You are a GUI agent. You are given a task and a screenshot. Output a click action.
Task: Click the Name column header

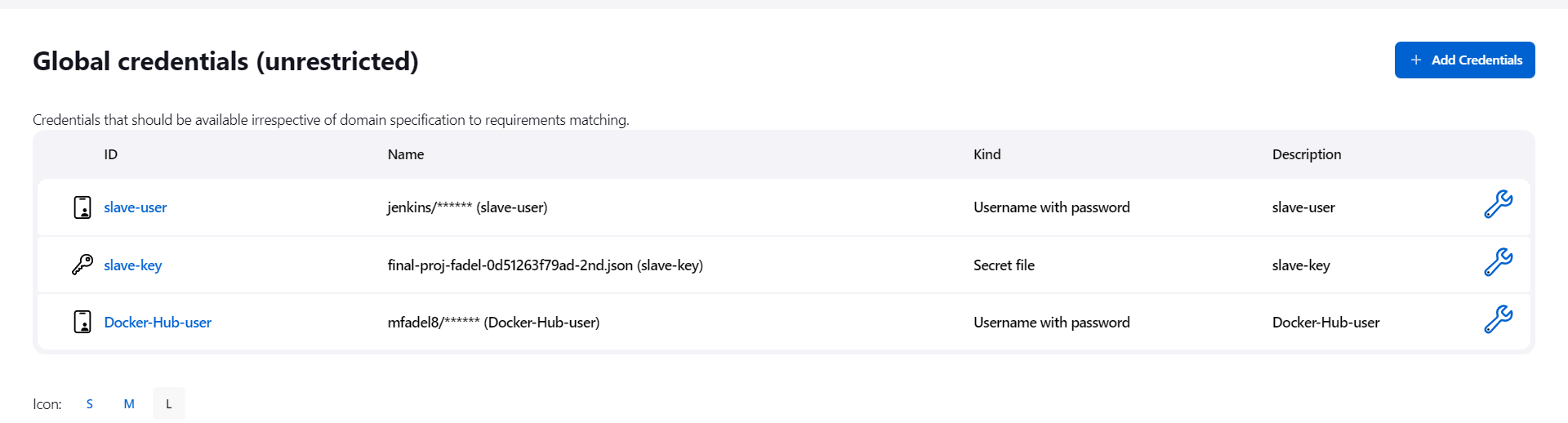[406, 154]
